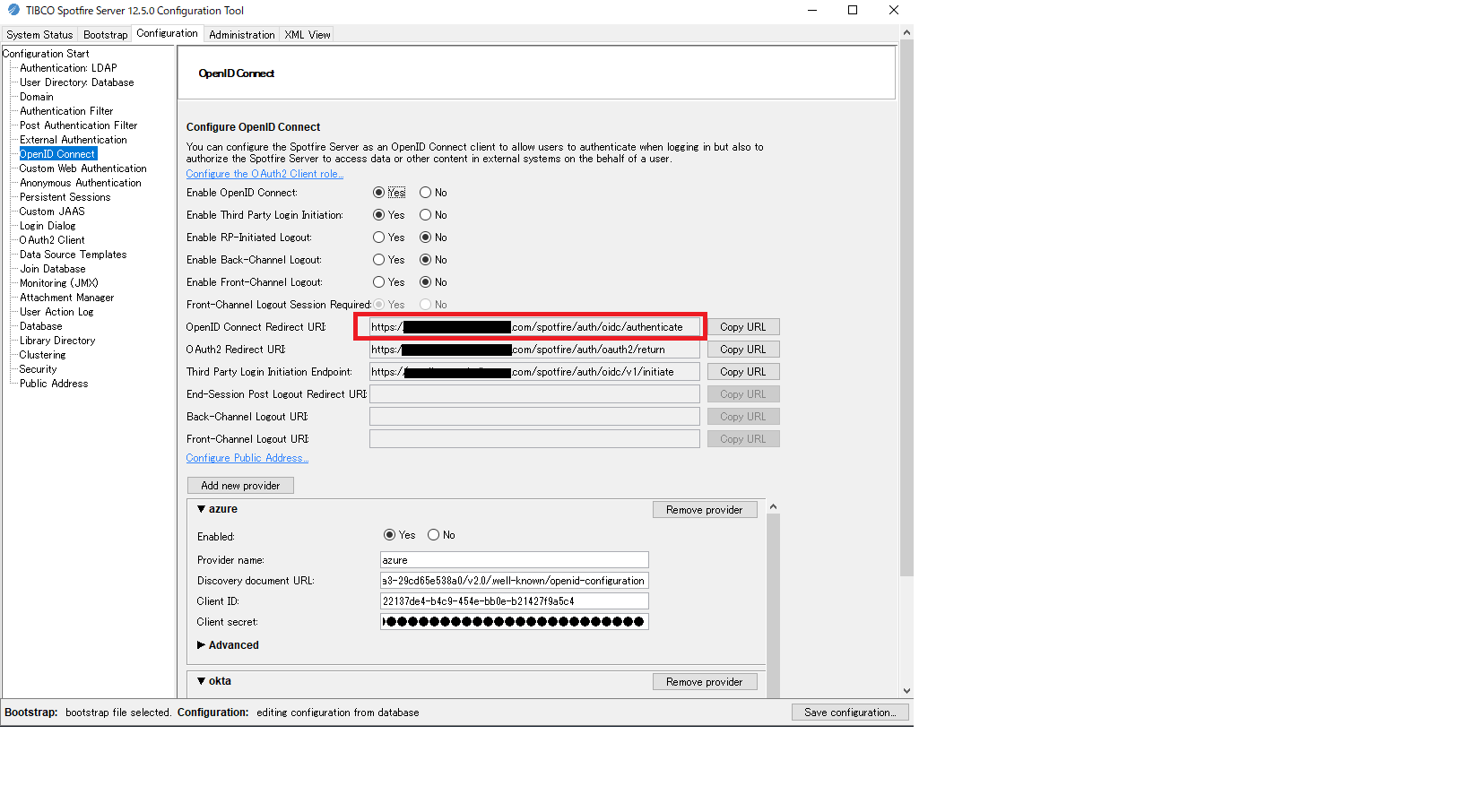Open Login Dialog settings

[48, 226]
